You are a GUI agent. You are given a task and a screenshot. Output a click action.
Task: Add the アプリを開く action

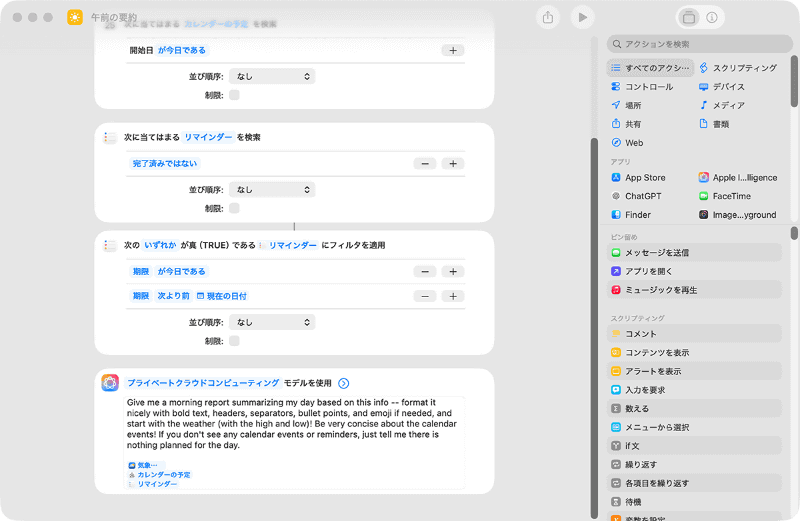(694, 271)
